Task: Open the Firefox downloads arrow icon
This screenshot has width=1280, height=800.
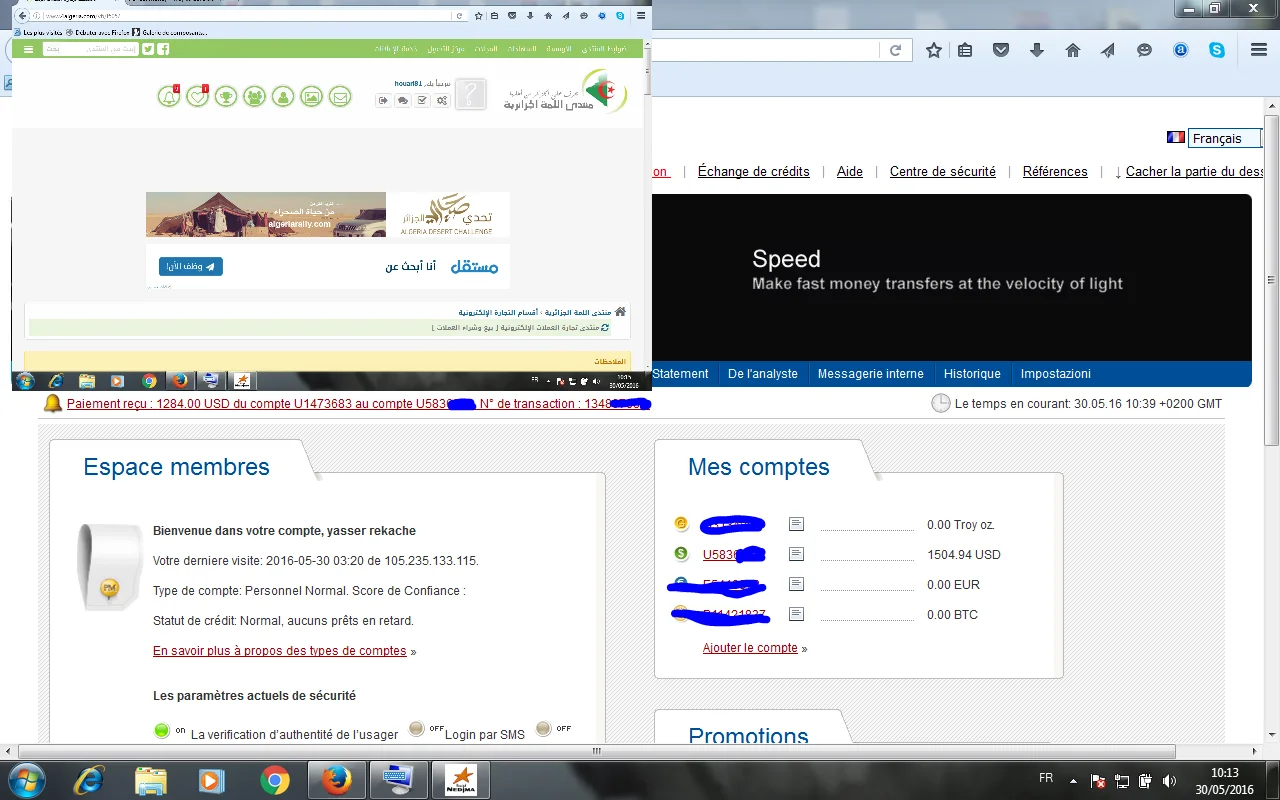Action: 1036,50
